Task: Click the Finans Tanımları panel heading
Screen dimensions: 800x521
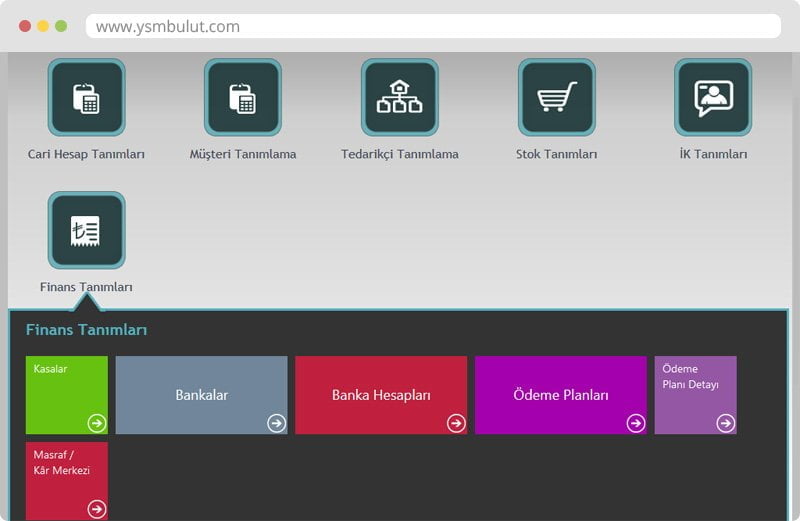Action: pos(86,330)
